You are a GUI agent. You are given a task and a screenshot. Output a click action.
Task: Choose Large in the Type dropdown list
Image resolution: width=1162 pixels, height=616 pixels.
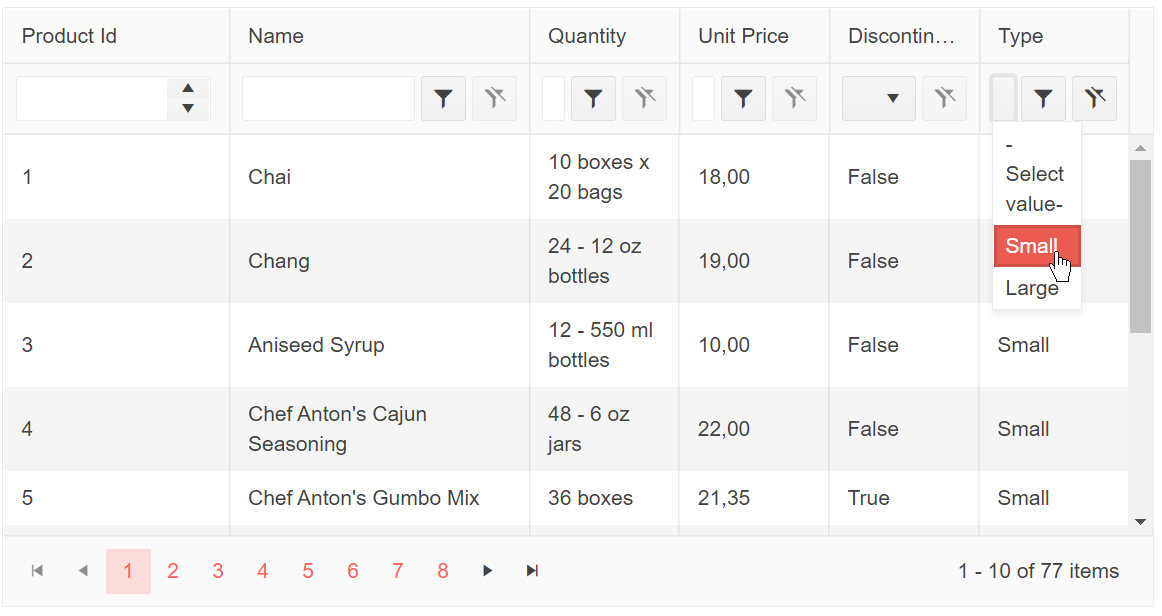[x=1032, y=288]
